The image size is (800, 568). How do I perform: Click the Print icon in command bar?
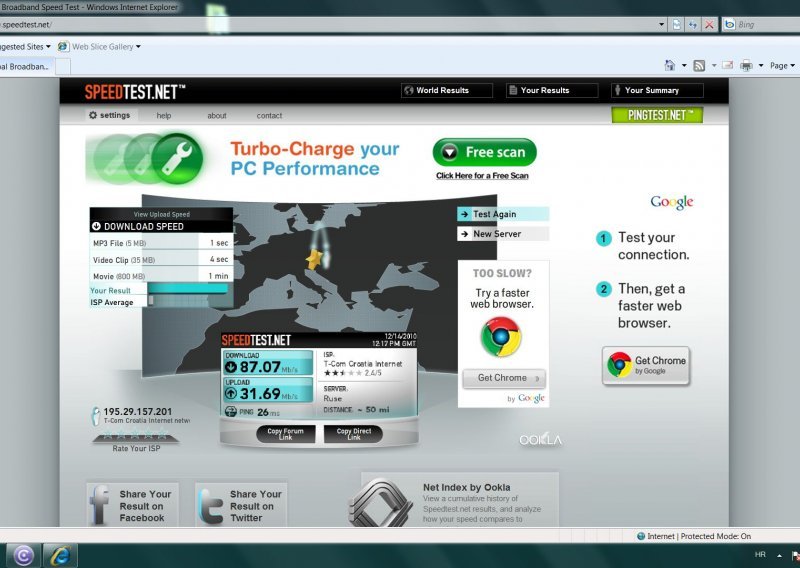point(746,65)
